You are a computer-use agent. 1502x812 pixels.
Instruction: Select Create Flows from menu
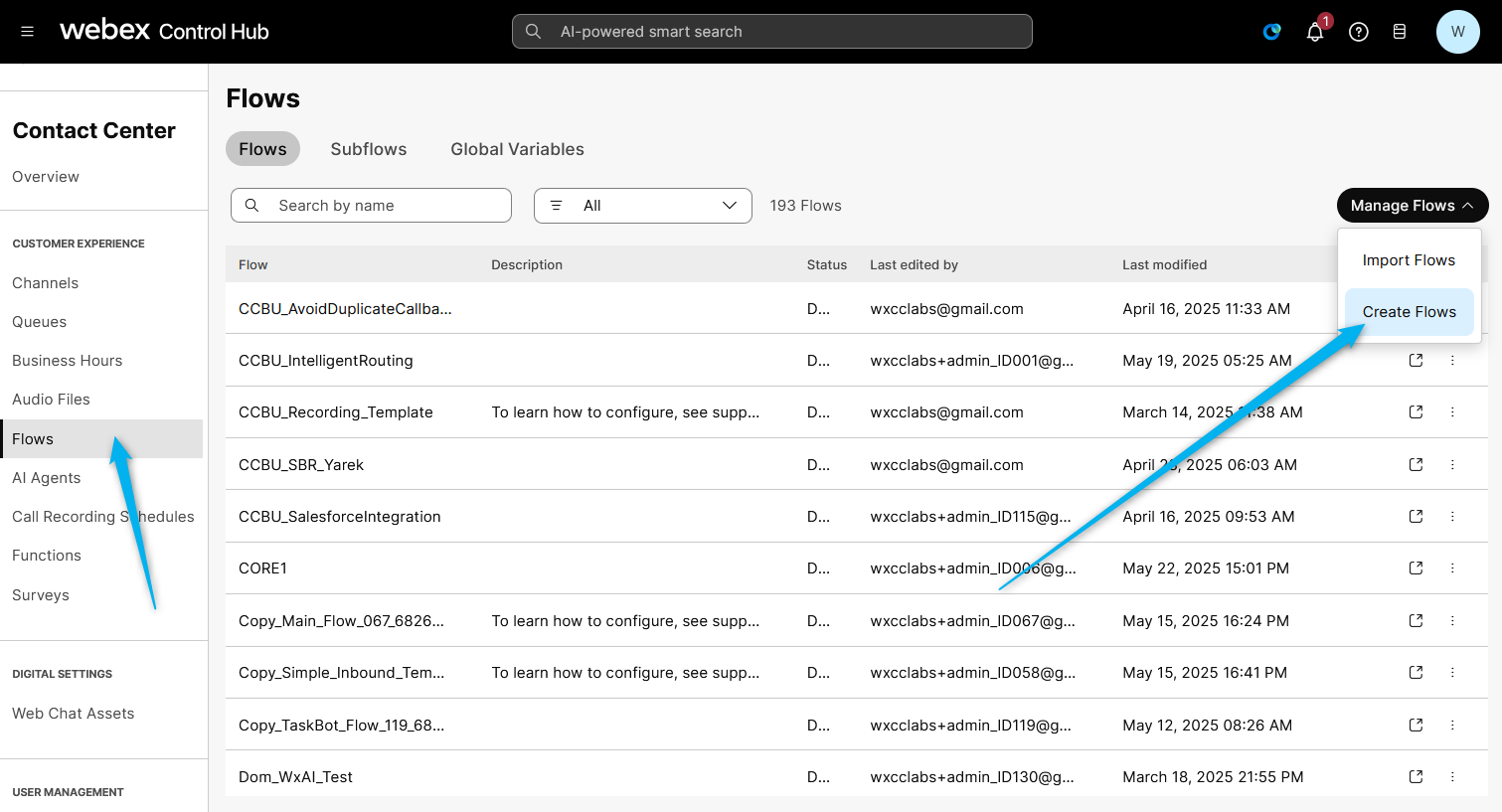(1409, 312)
